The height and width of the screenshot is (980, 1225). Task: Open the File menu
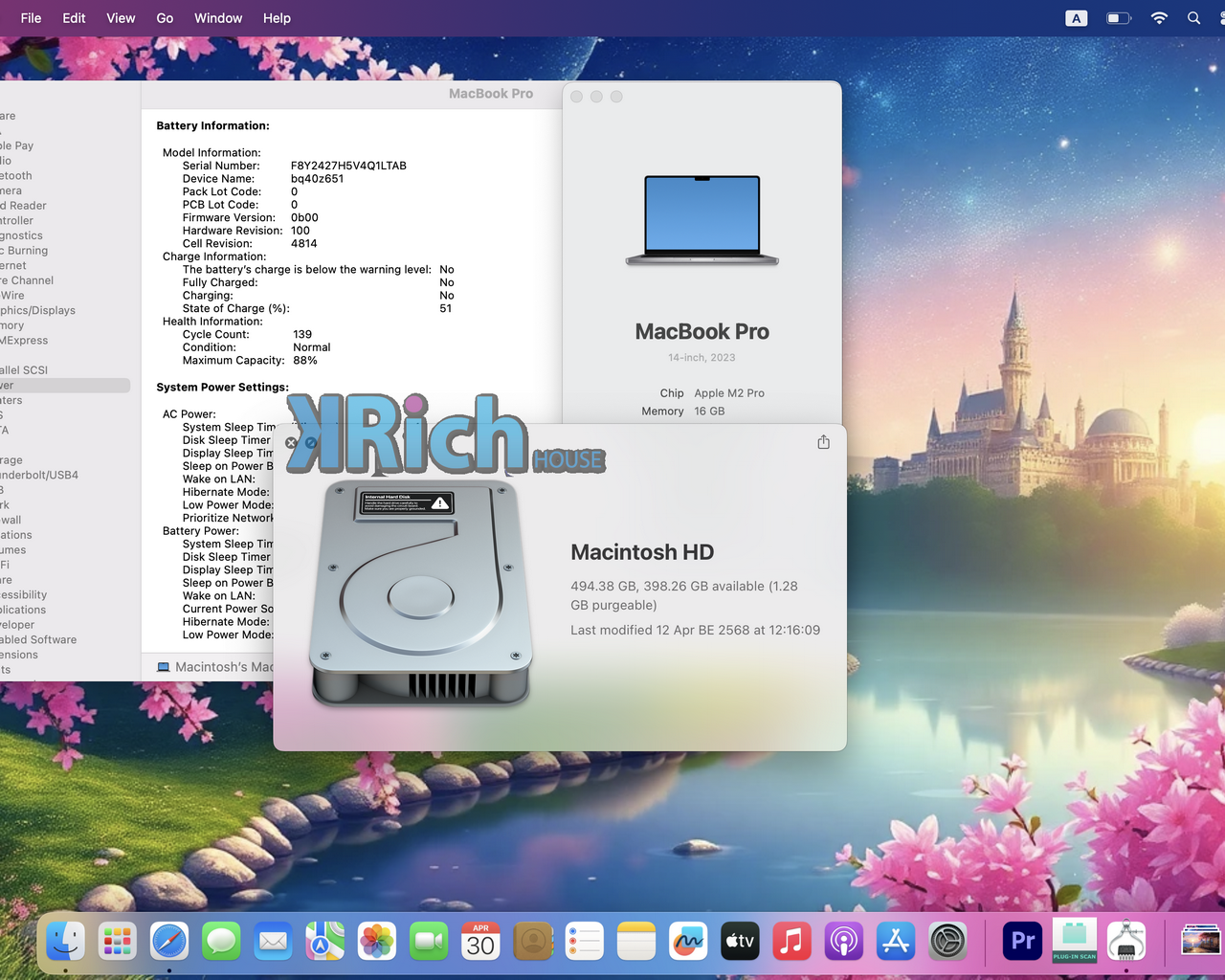(x=31, y=18)
